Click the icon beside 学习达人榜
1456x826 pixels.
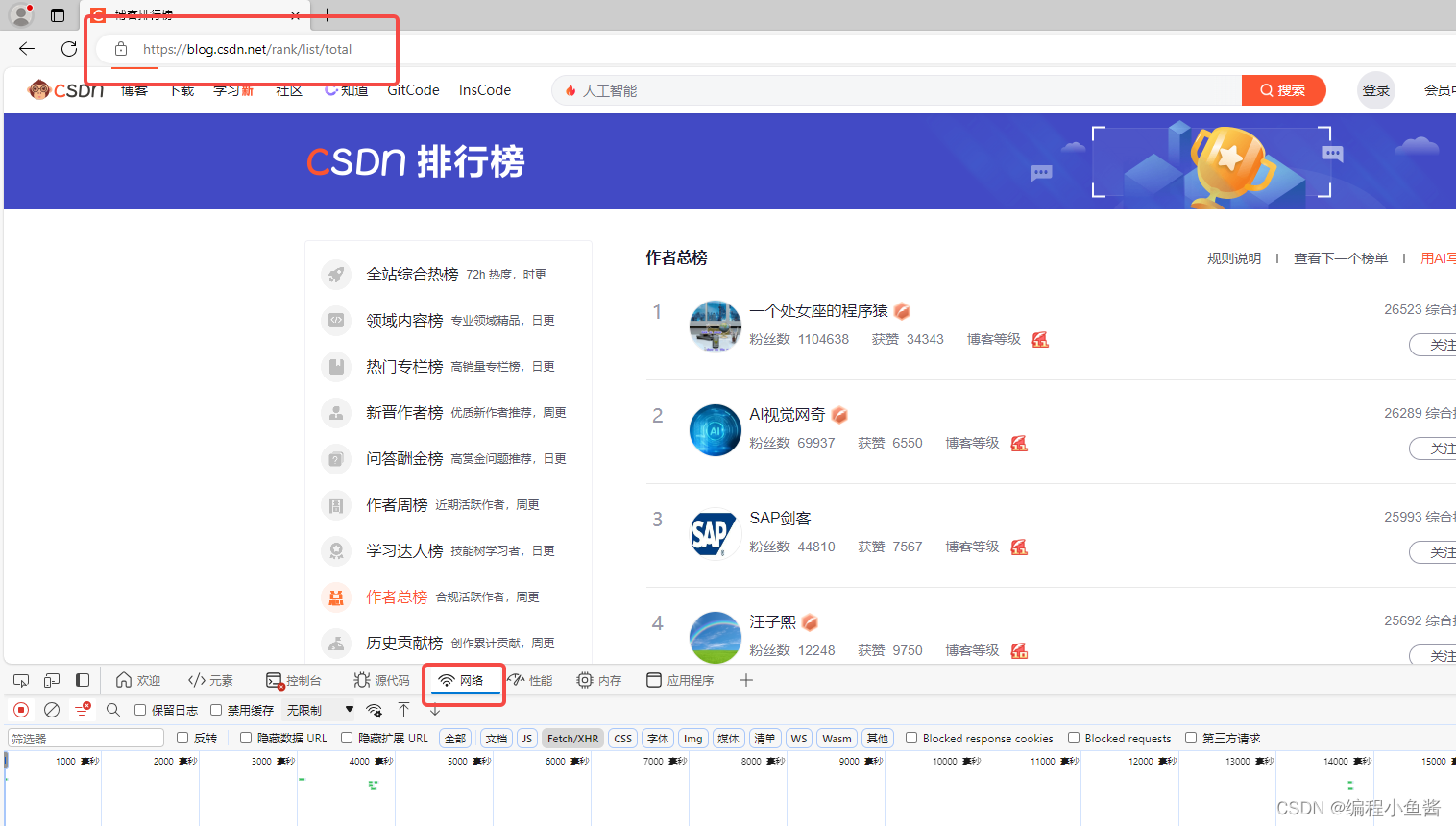[336, 551]
